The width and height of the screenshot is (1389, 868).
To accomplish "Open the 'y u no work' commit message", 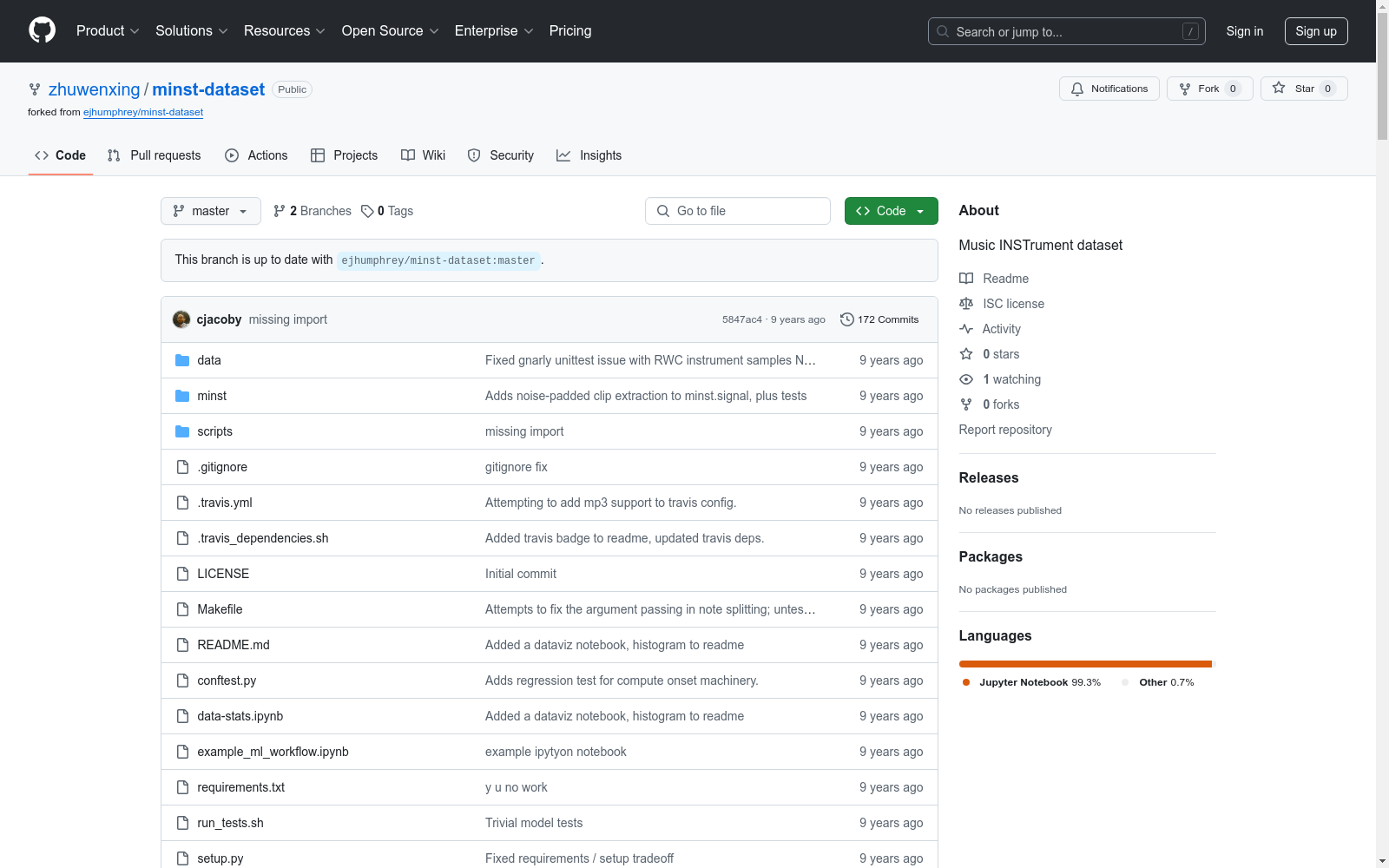I will [x=517, y=787].
